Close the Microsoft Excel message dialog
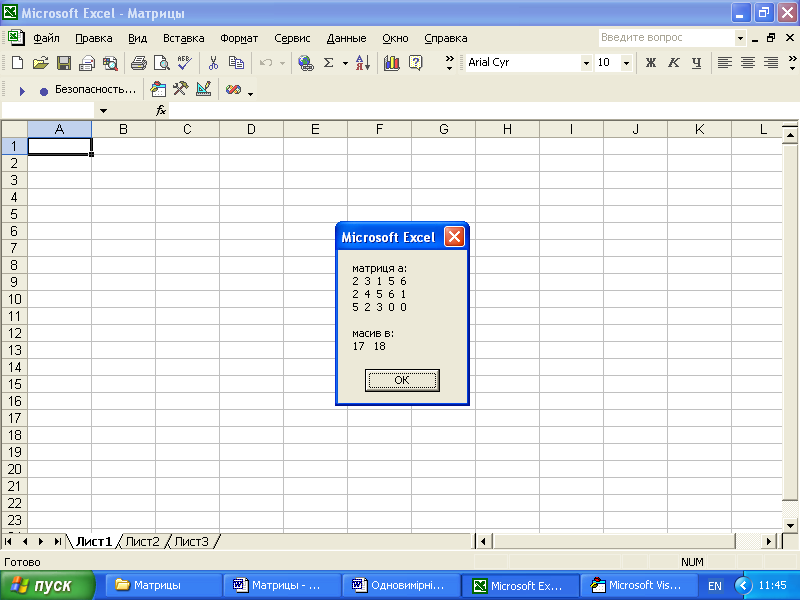 [454, 237]
